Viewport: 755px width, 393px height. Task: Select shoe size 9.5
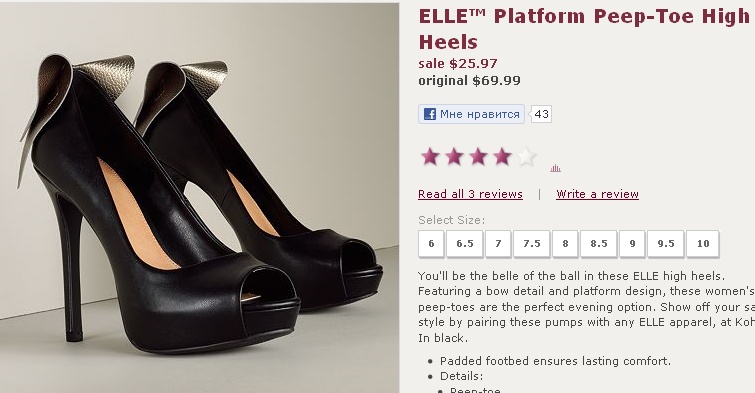tap(665, 244)
